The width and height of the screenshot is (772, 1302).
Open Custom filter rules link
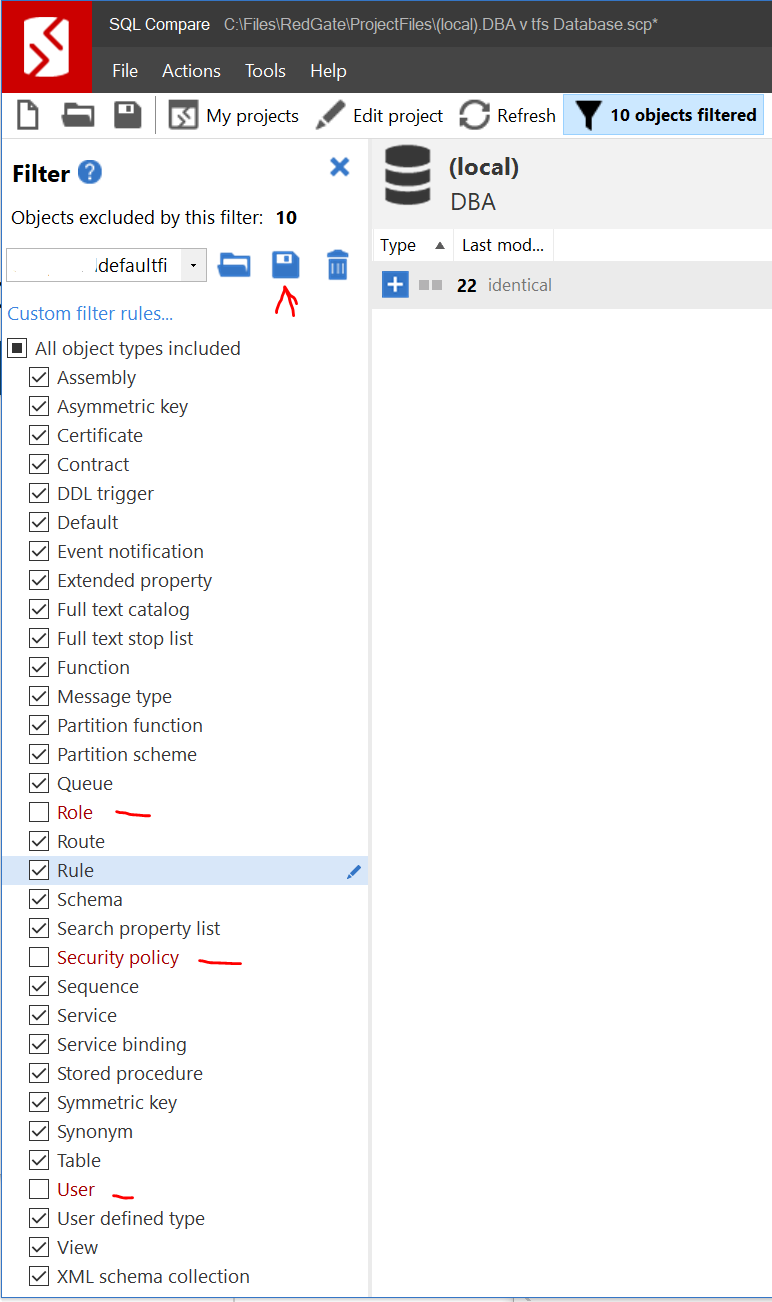[x=90, y=314]
